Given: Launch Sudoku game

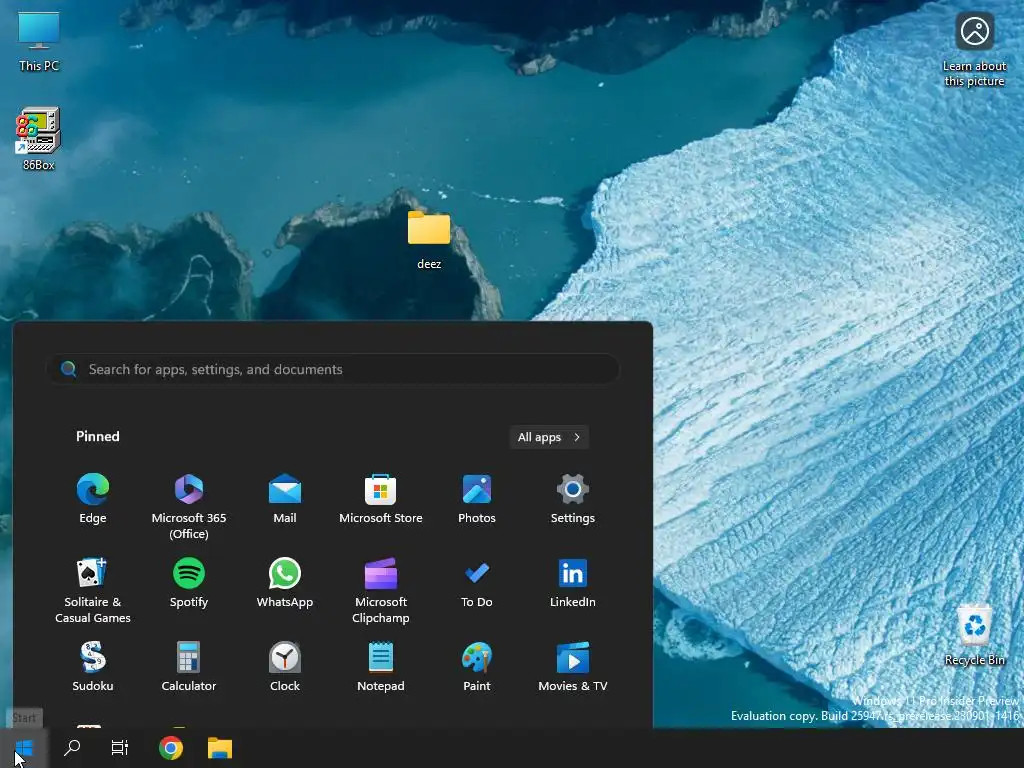Looking at the screenshot, I should [x=93, y=667].
